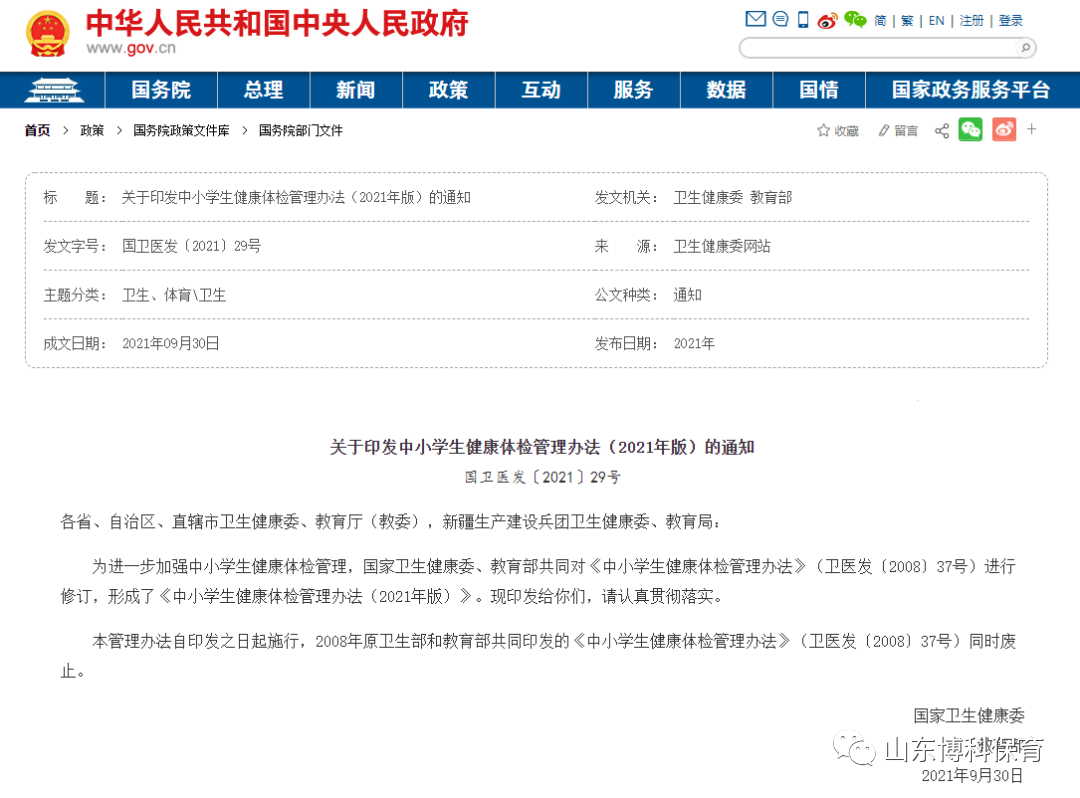Click the share icon beside 留言
This screenshot has width=1080, height=798.
(941, 131)
